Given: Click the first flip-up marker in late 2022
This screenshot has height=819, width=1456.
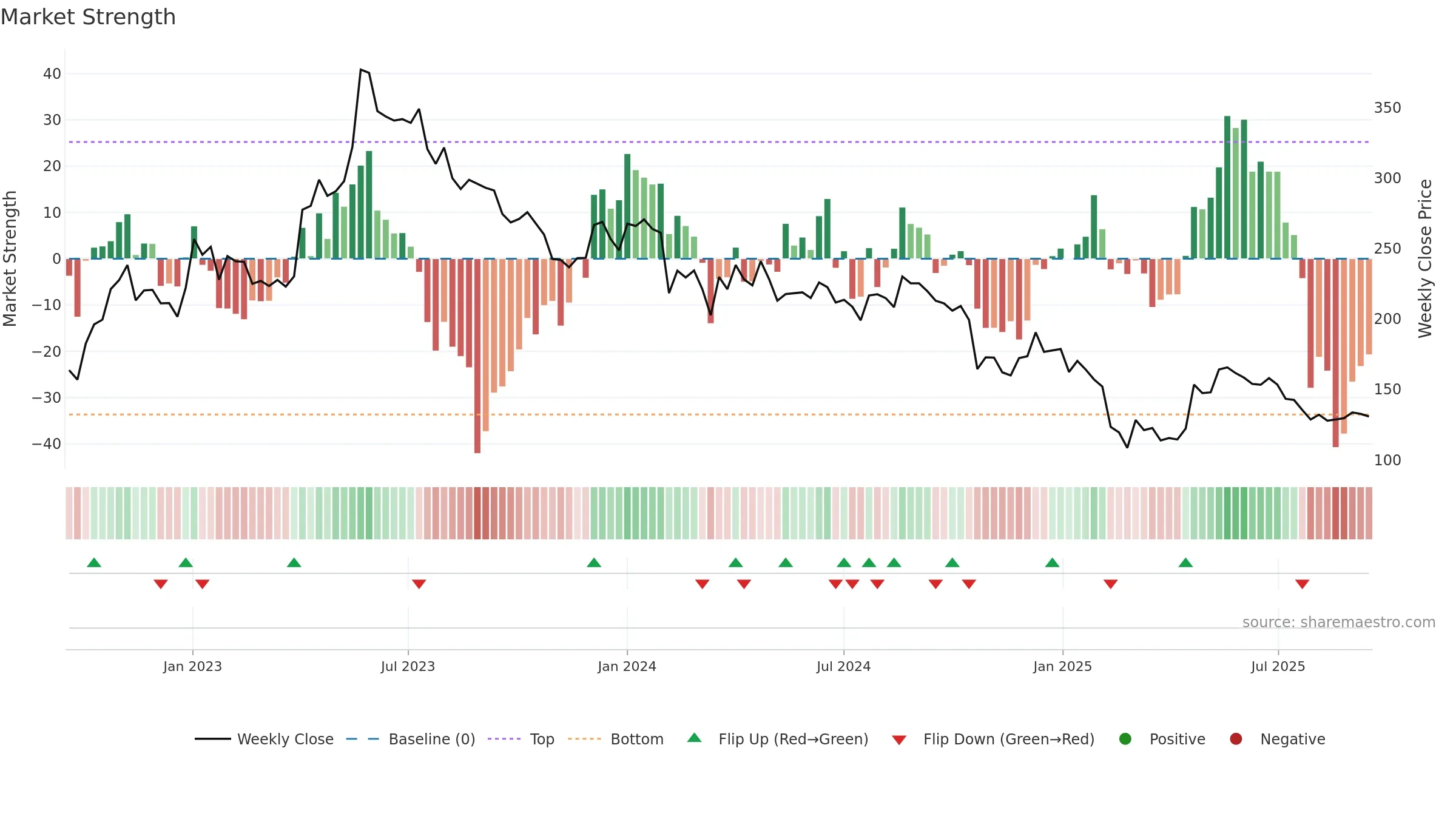Looking at the screenshot, I should click(94, 562).
